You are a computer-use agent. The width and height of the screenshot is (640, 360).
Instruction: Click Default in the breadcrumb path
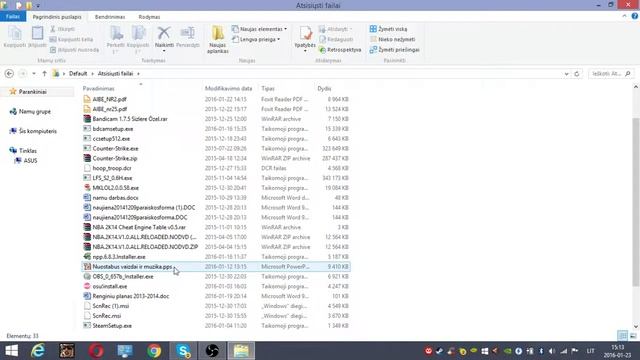[x=78, y=73]
